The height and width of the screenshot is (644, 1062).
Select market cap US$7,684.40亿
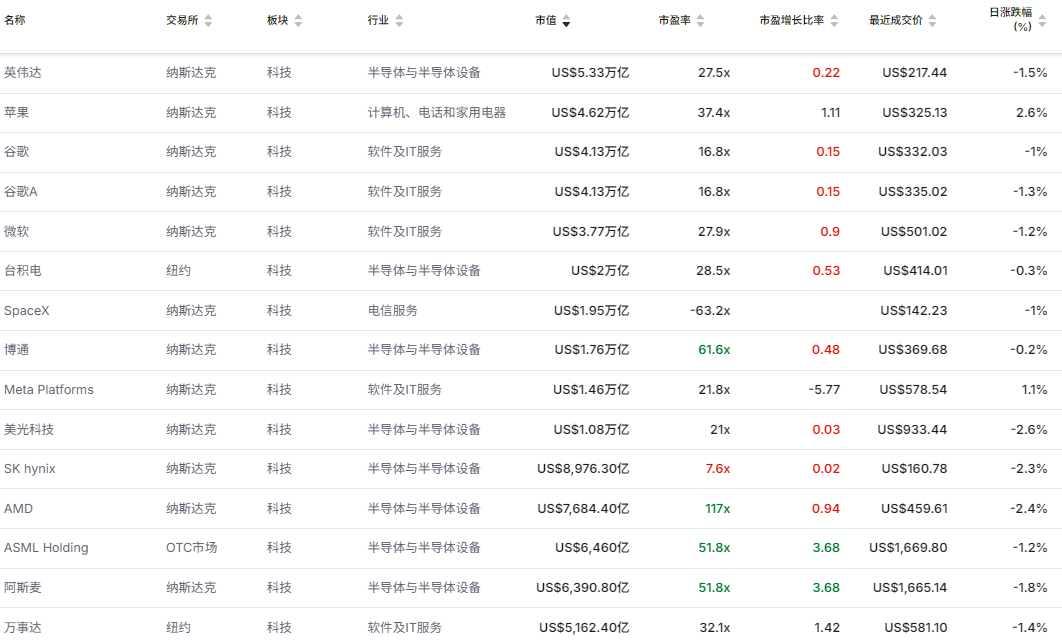click(x=583, y=509)
